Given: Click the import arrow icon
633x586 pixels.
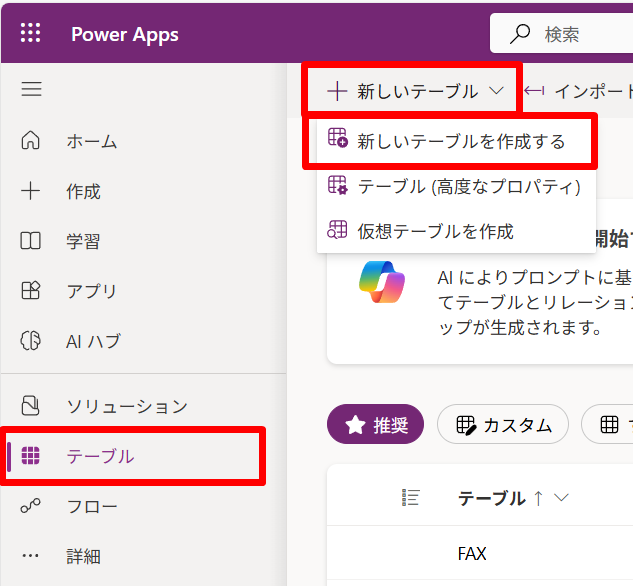Looking at the screenshot, I should coord(534,91).
